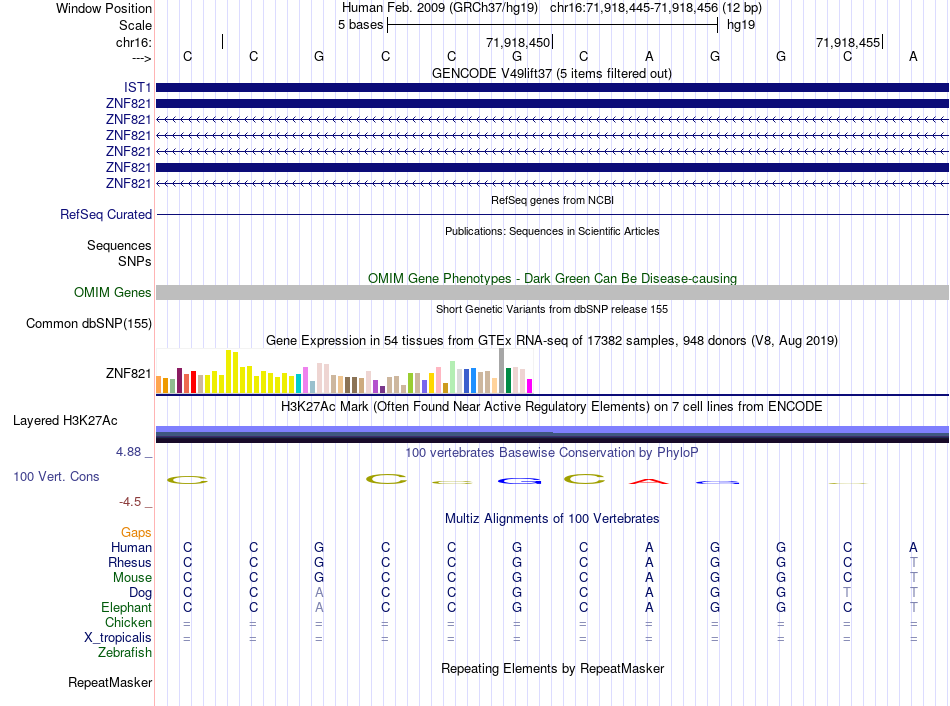Viewport: 950px width, 706px height.
Task: Click the 4.88 PhyloP upper scale value
Action: coord(128,452)
